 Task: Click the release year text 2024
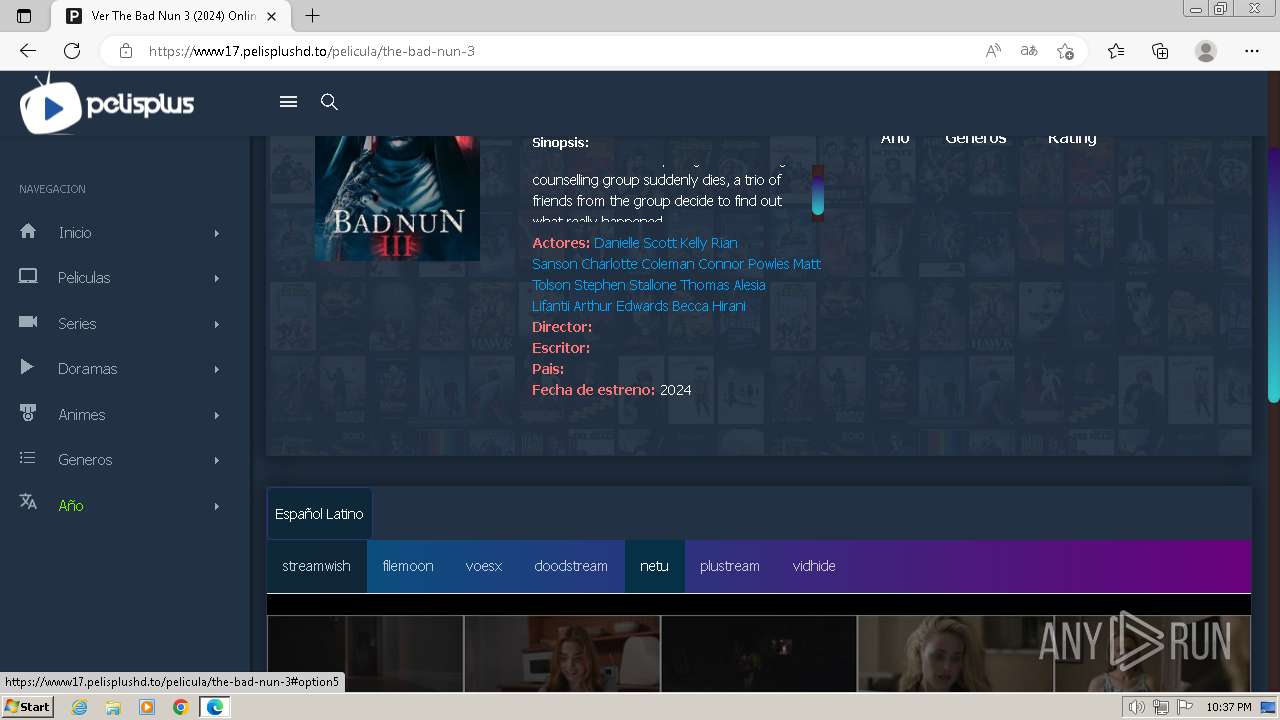[675, 390]
